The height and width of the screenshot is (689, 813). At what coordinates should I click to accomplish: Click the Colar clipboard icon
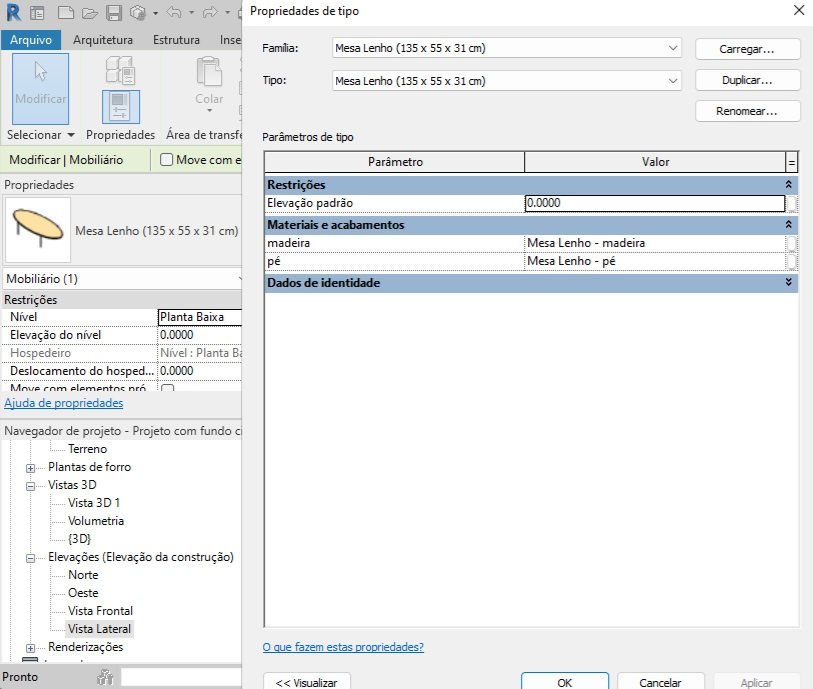coord(209,72)
